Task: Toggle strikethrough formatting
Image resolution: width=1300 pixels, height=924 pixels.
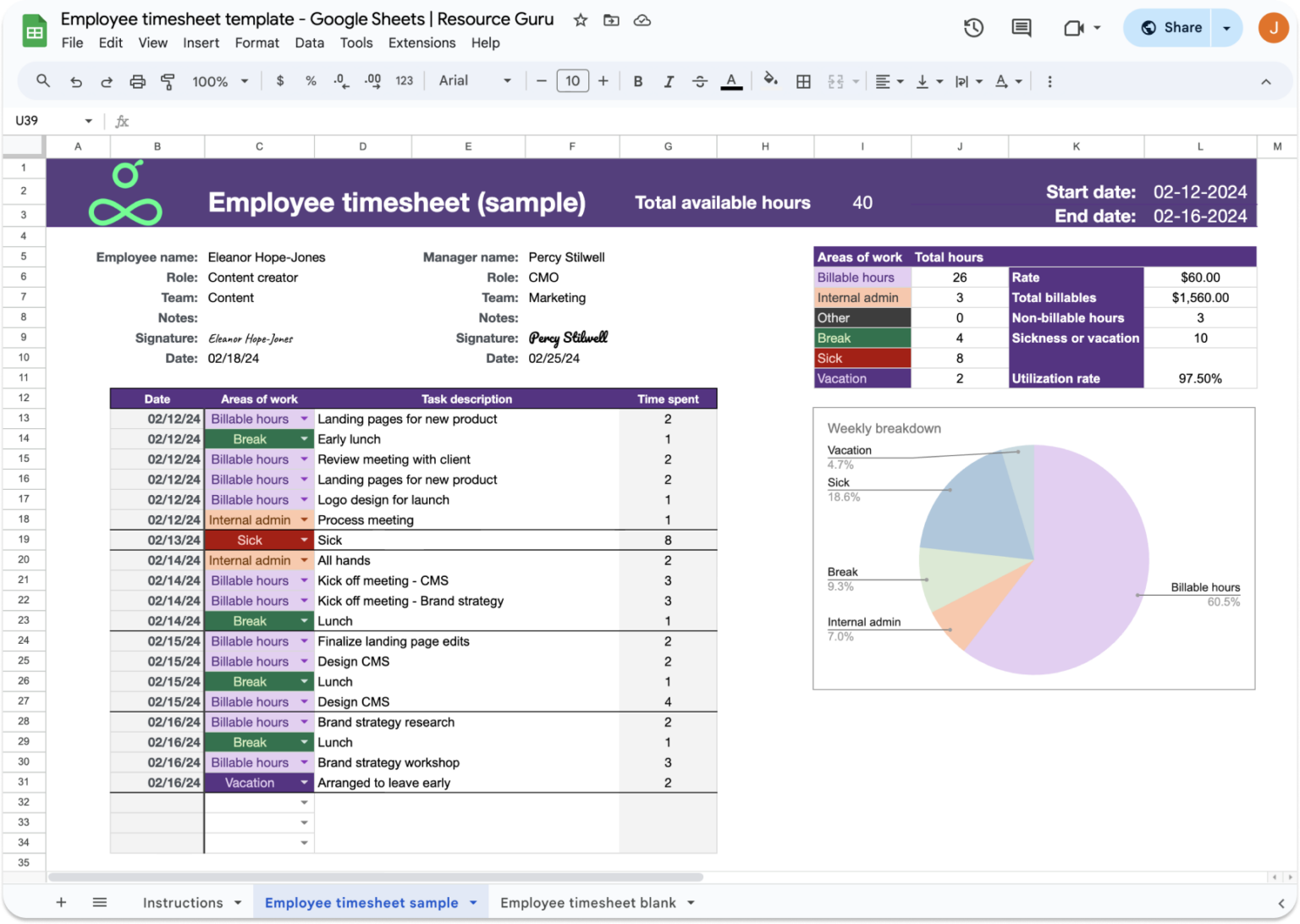Action: (700, 81)
